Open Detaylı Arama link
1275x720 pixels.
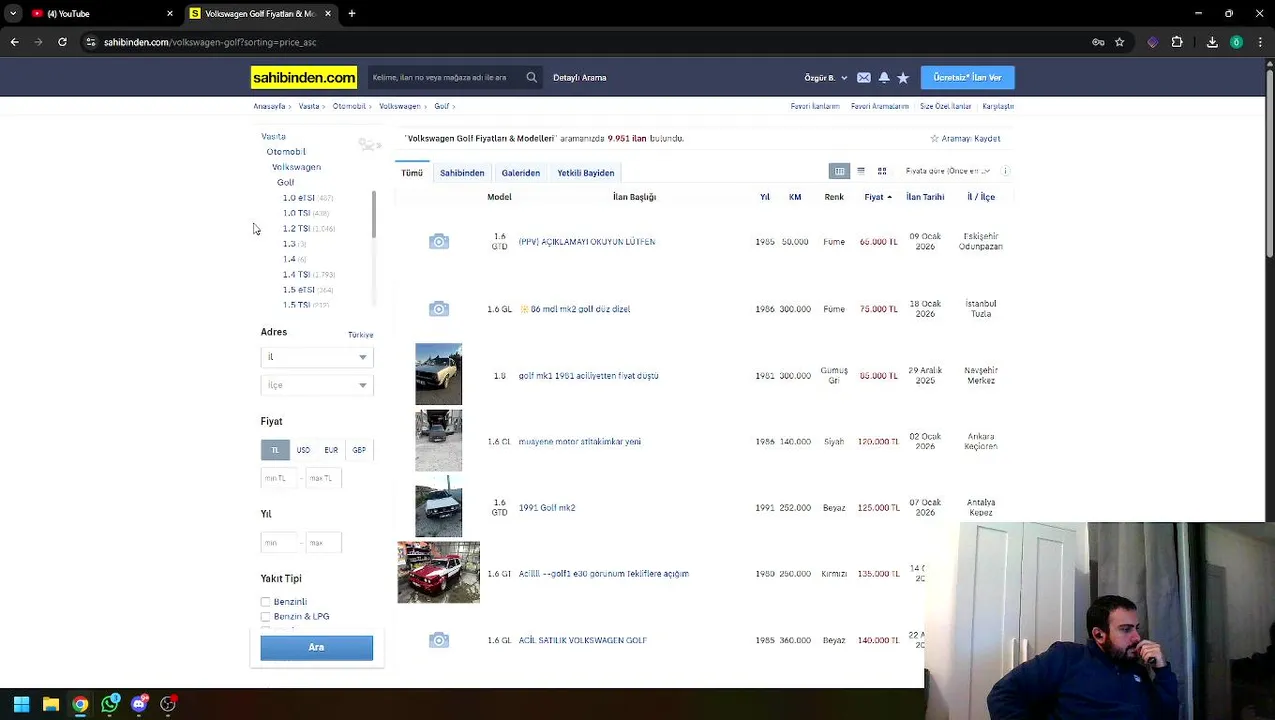tap(580, 77)
